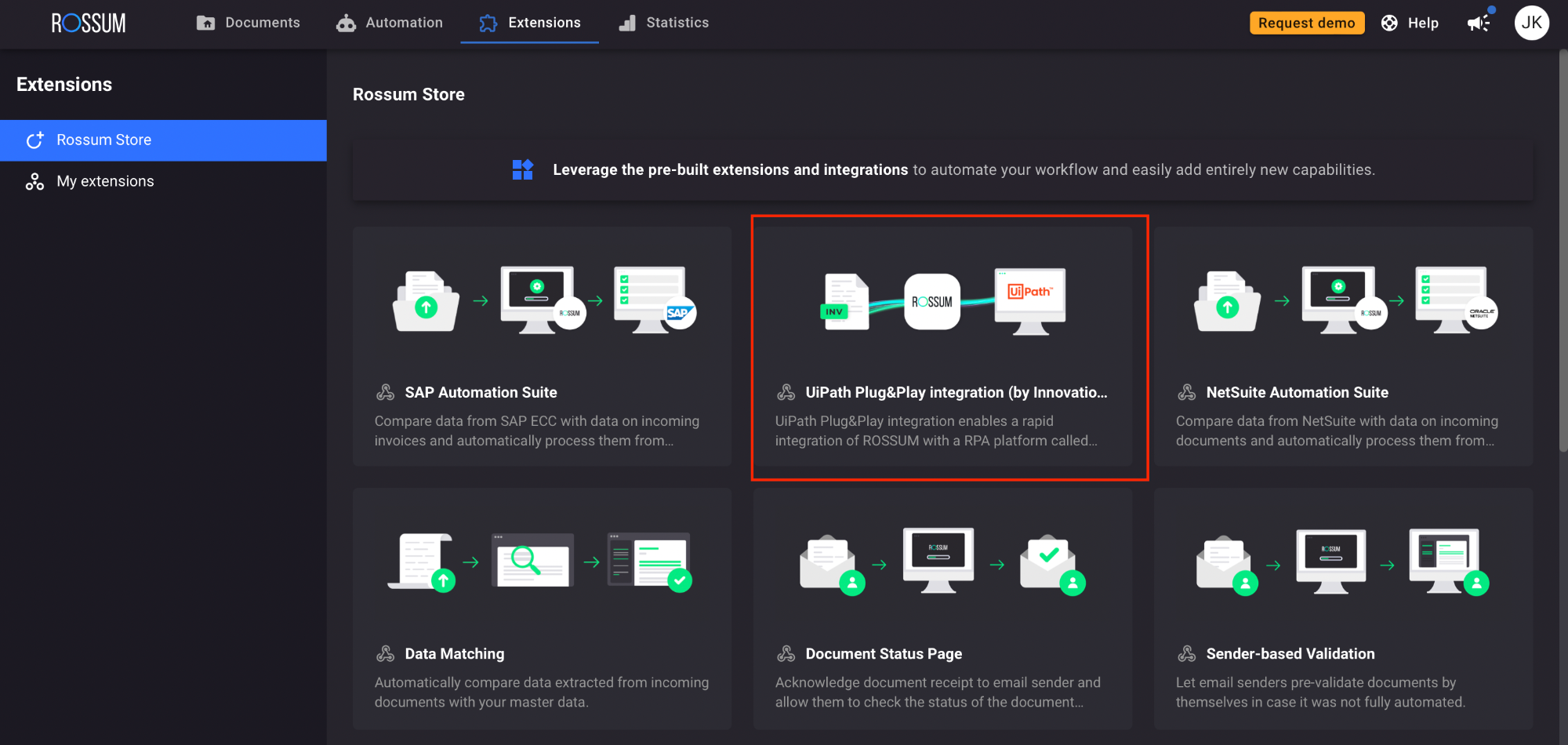1568x745 pixels.
Task: Open the Document Status Page title
Action: [x=884, y=653]
